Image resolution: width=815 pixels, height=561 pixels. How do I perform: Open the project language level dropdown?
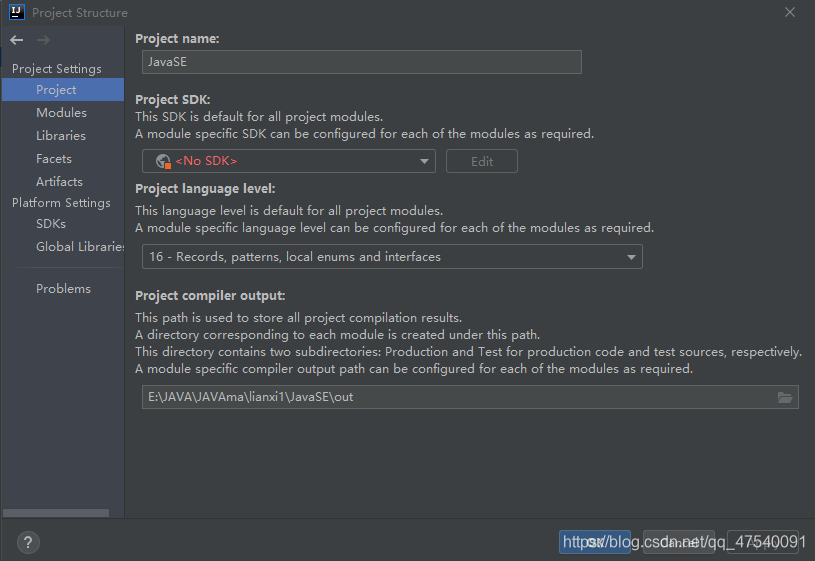click(x=392, y=257)
